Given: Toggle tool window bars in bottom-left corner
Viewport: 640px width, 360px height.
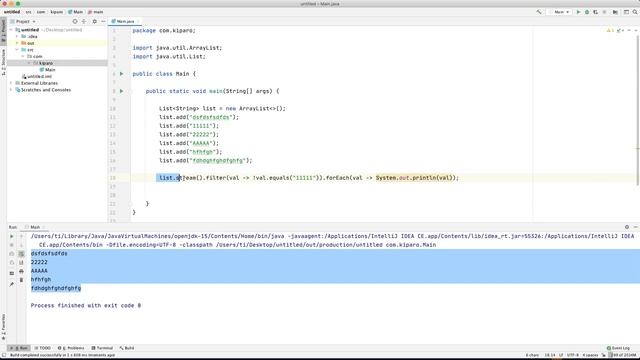Looking at the screenshot, I should pos(3,356).
